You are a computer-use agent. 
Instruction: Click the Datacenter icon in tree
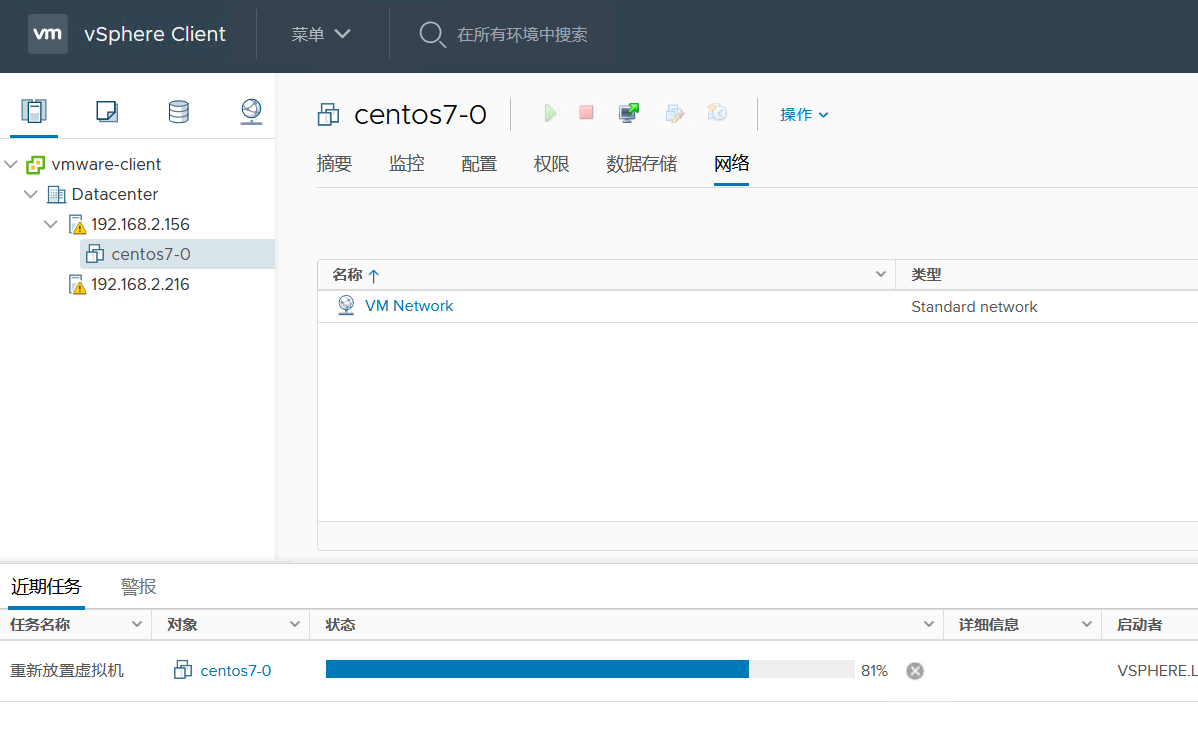point(56,194)
